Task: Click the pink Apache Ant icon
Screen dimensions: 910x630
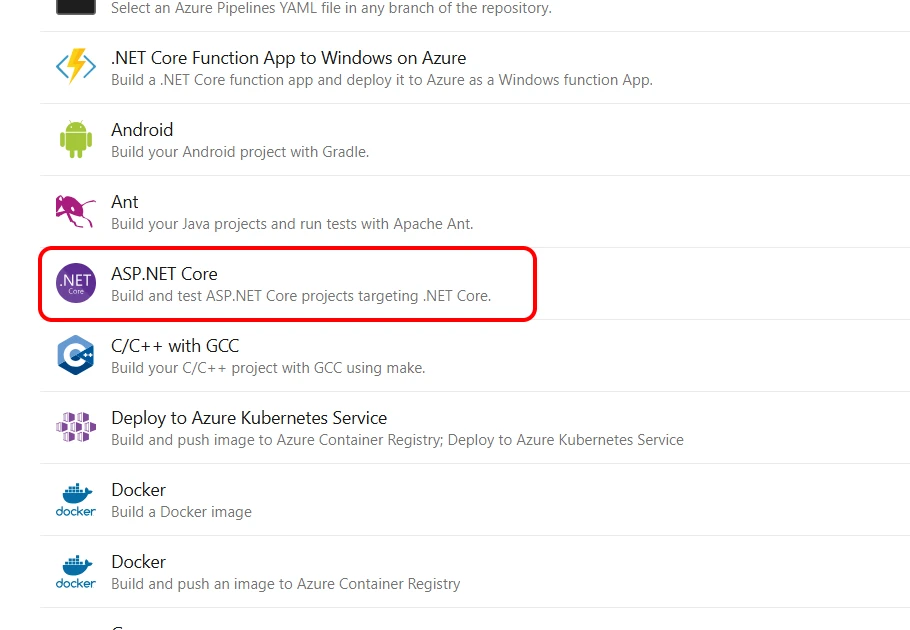Action: point(75,211)
